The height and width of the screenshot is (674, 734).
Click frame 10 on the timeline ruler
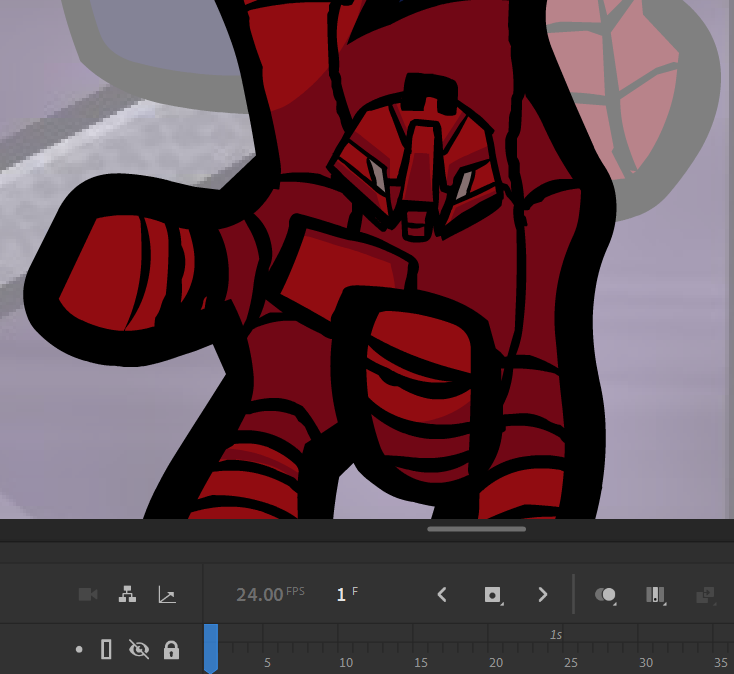(346, 662)
